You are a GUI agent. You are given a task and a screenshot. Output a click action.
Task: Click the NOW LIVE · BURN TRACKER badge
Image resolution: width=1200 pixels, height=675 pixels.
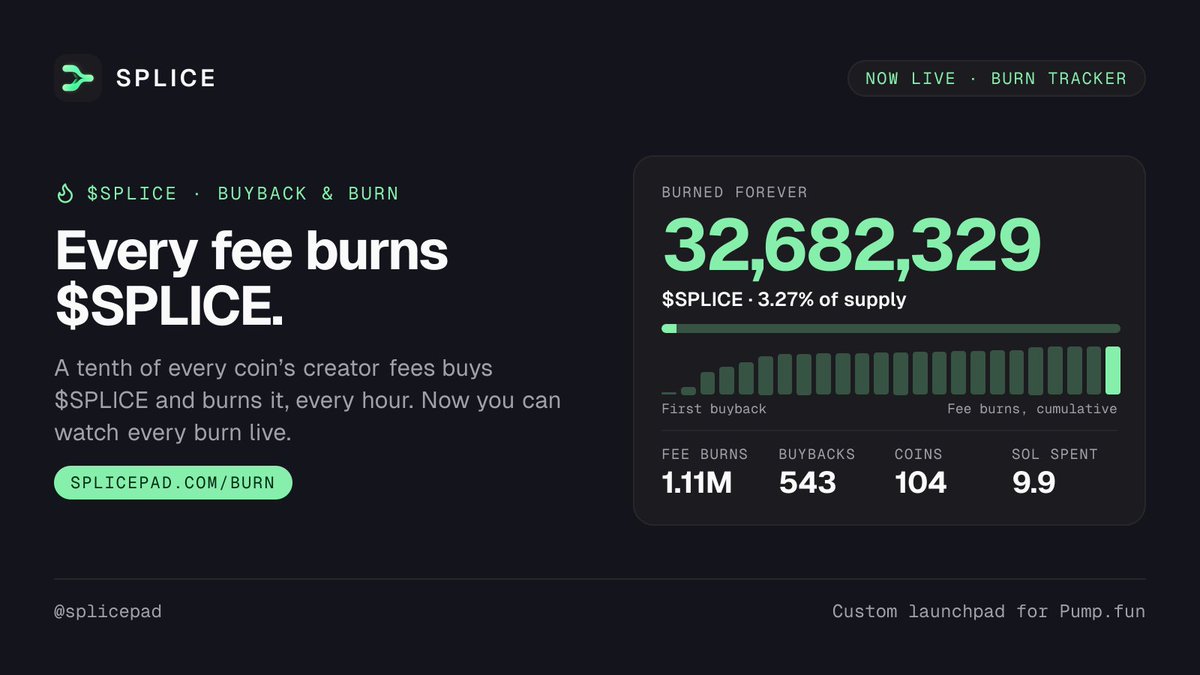[996, 78]
